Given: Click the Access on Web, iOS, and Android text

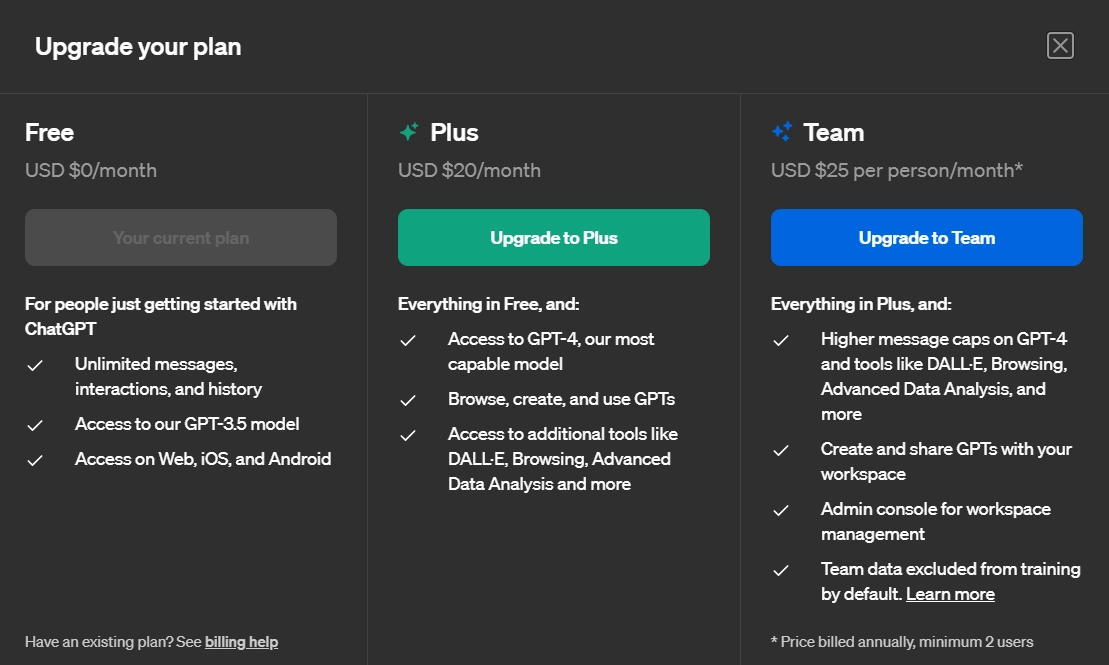Looking at the screenshot, I should (x=203, y=459).
